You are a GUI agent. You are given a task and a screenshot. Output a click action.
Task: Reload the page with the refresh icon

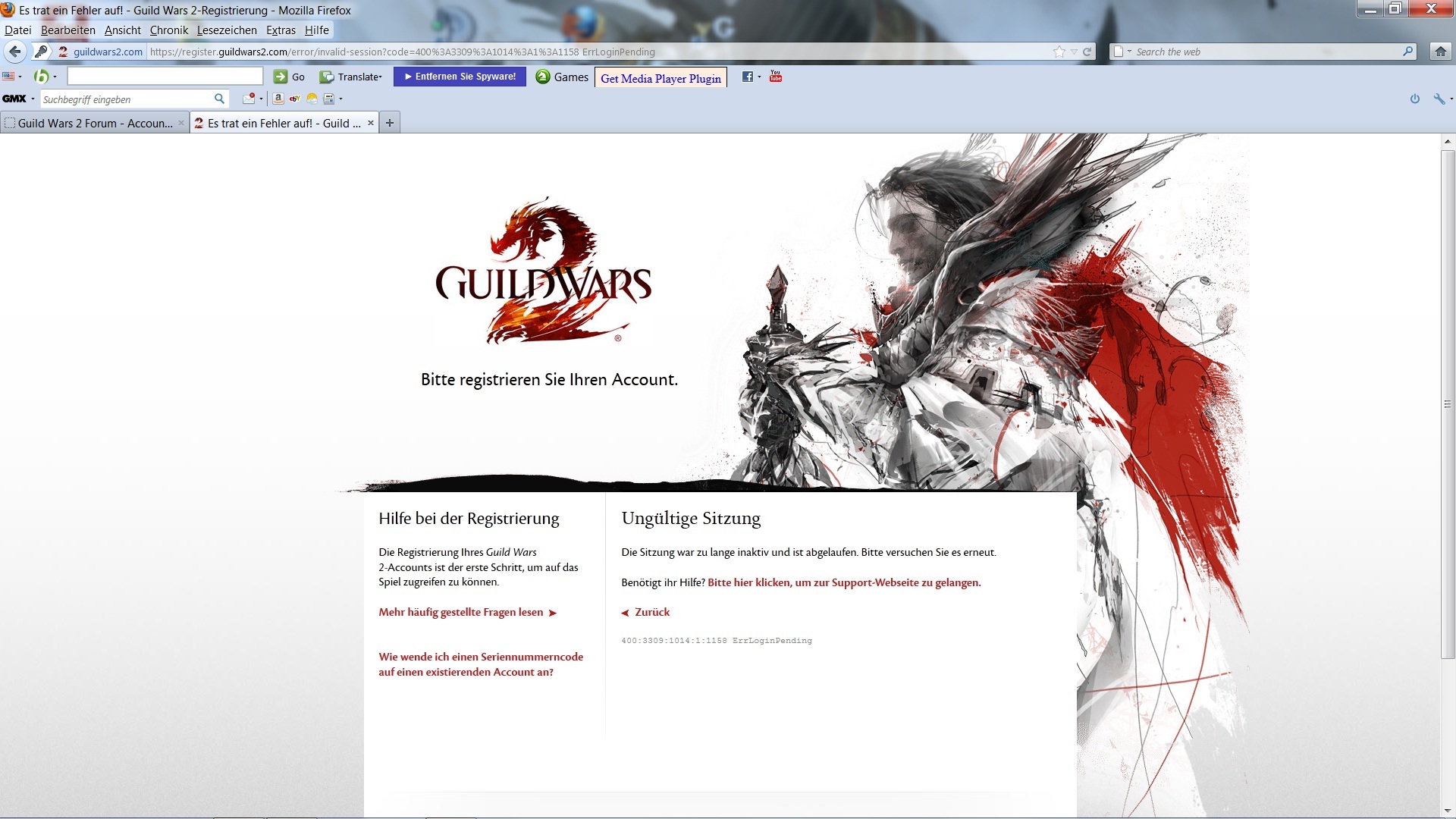point(1087,52)
